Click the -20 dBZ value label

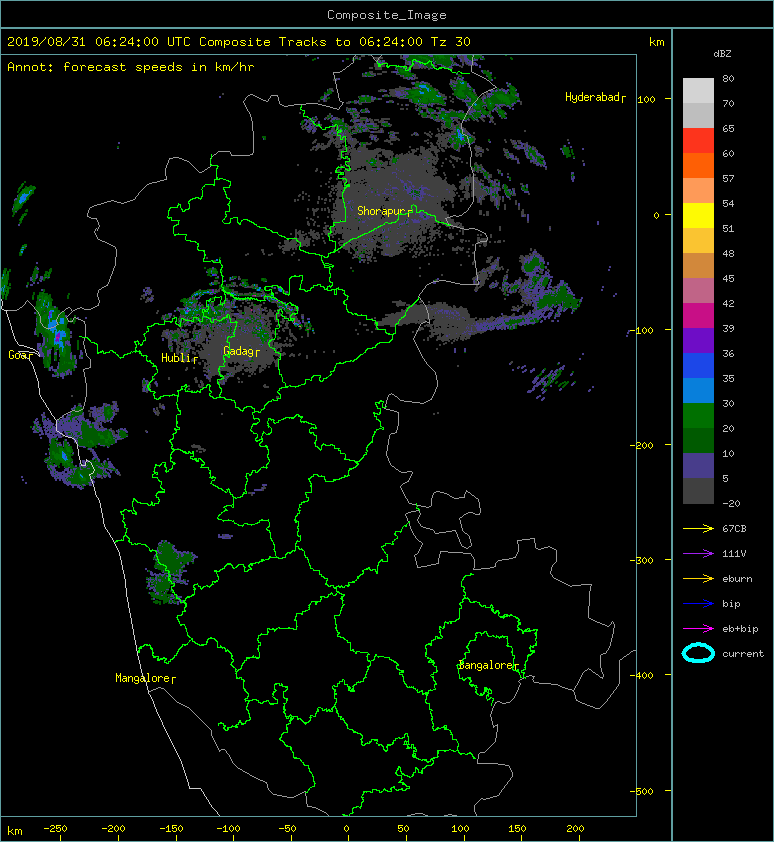click(x=731, y=504)
